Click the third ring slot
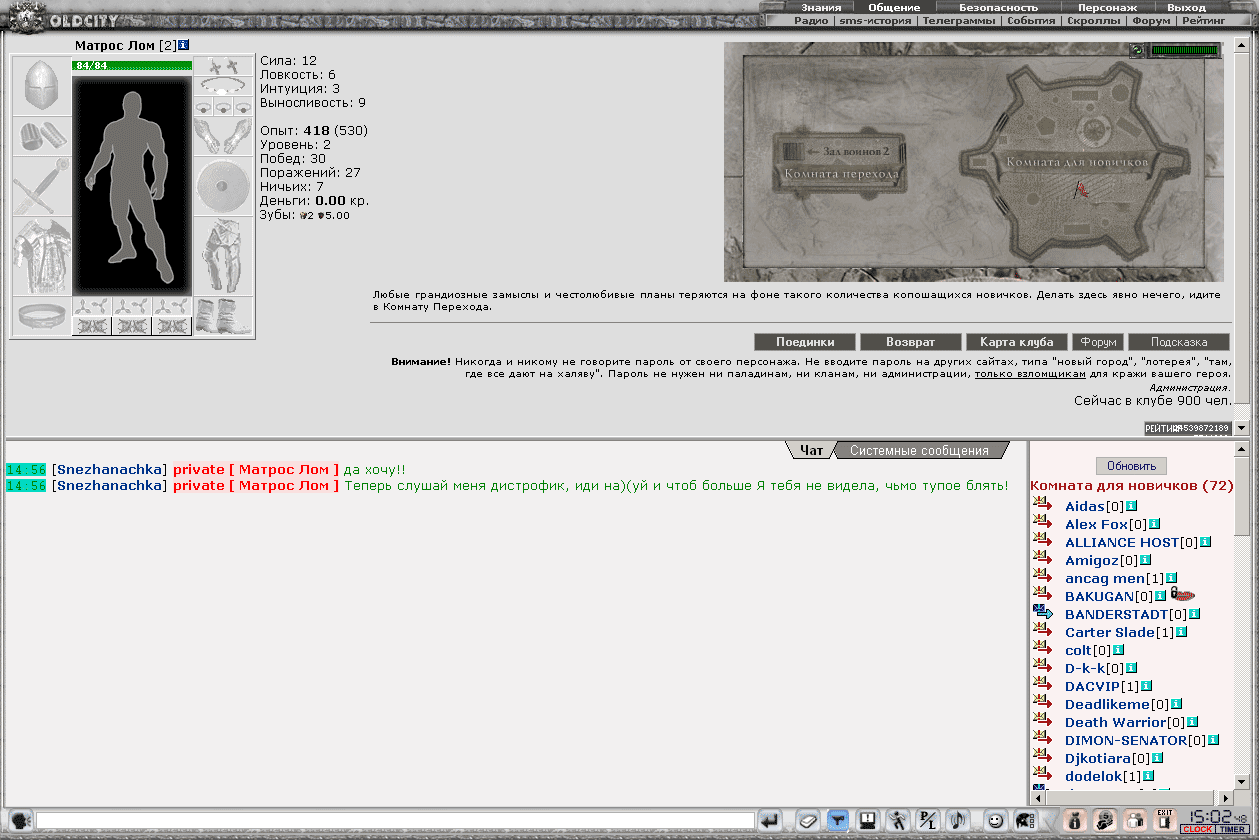This screenshot has height=840, width=1260. pyautogui.click(x=243, y=106)
